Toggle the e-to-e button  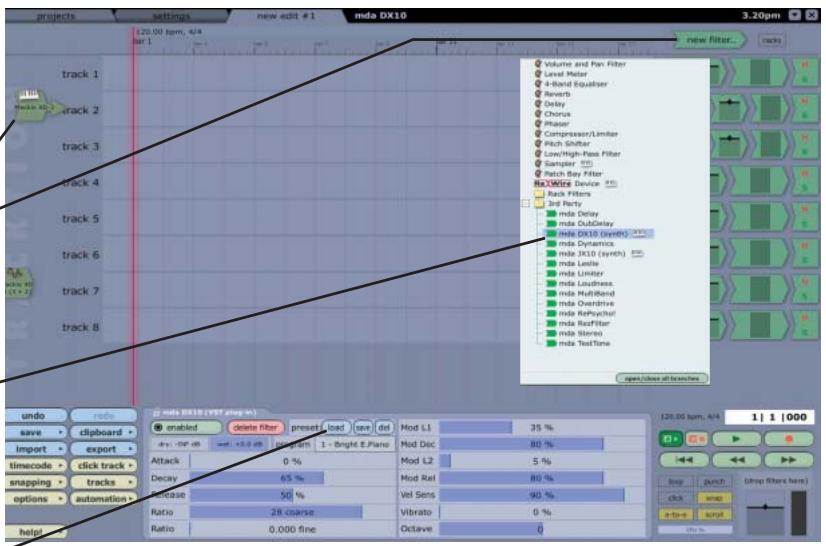[x=675, y=514]
